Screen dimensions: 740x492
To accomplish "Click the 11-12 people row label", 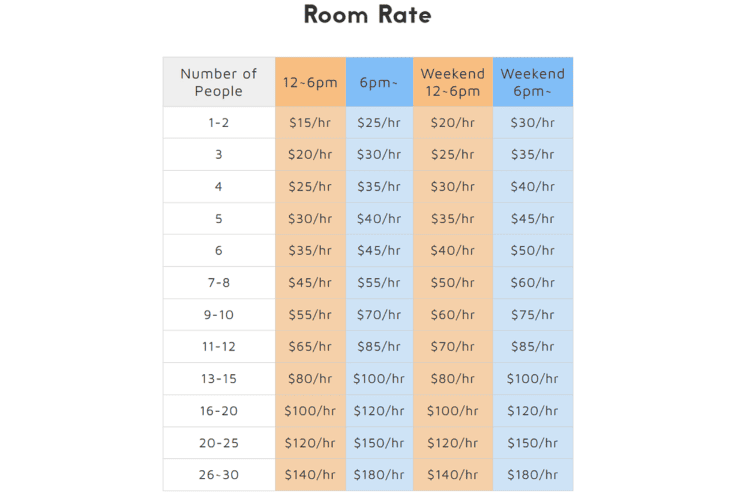I will coord(219,347).
